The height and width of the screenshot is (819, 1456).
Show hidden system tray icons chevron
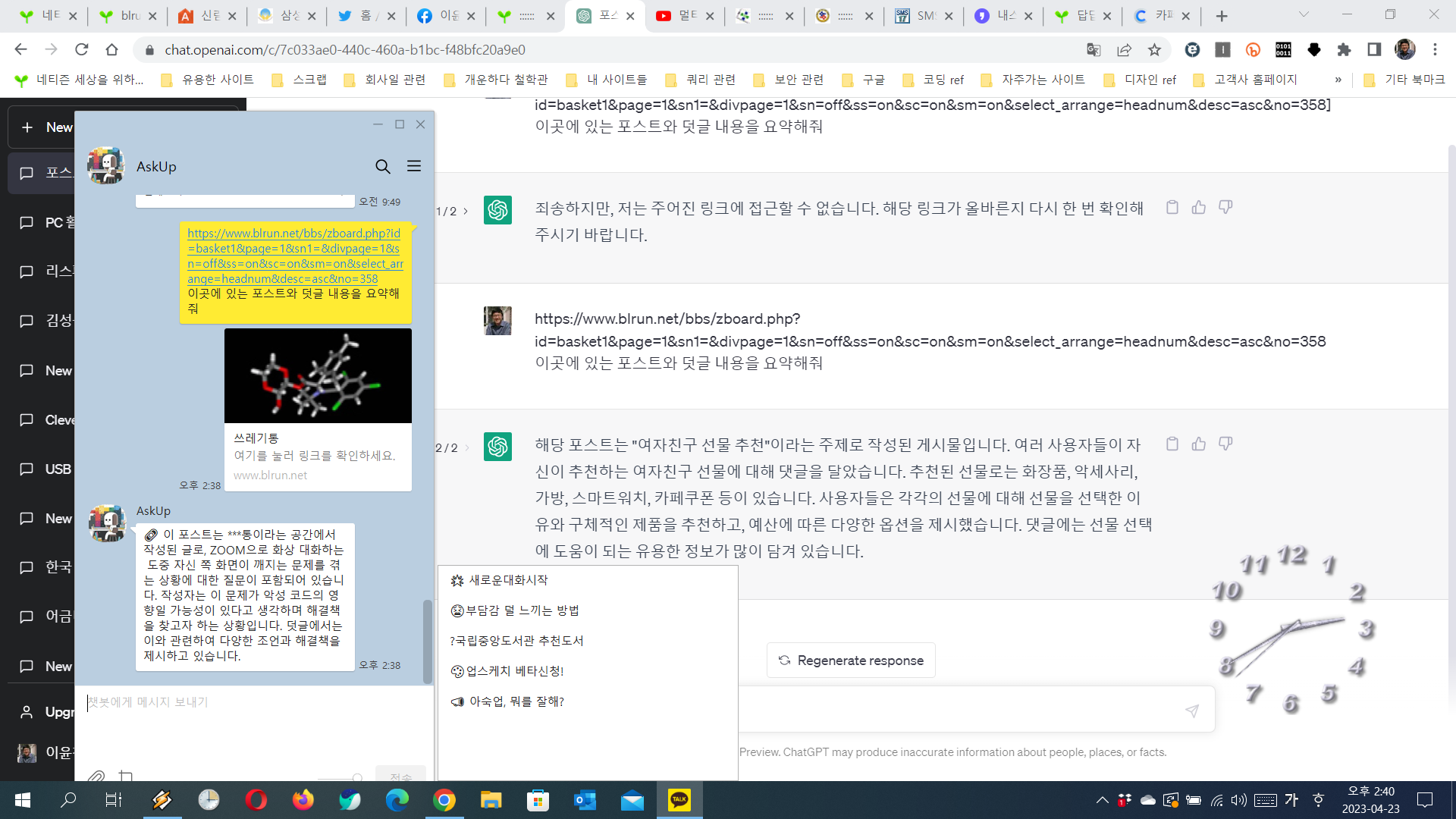click(x=1102, y=800)
